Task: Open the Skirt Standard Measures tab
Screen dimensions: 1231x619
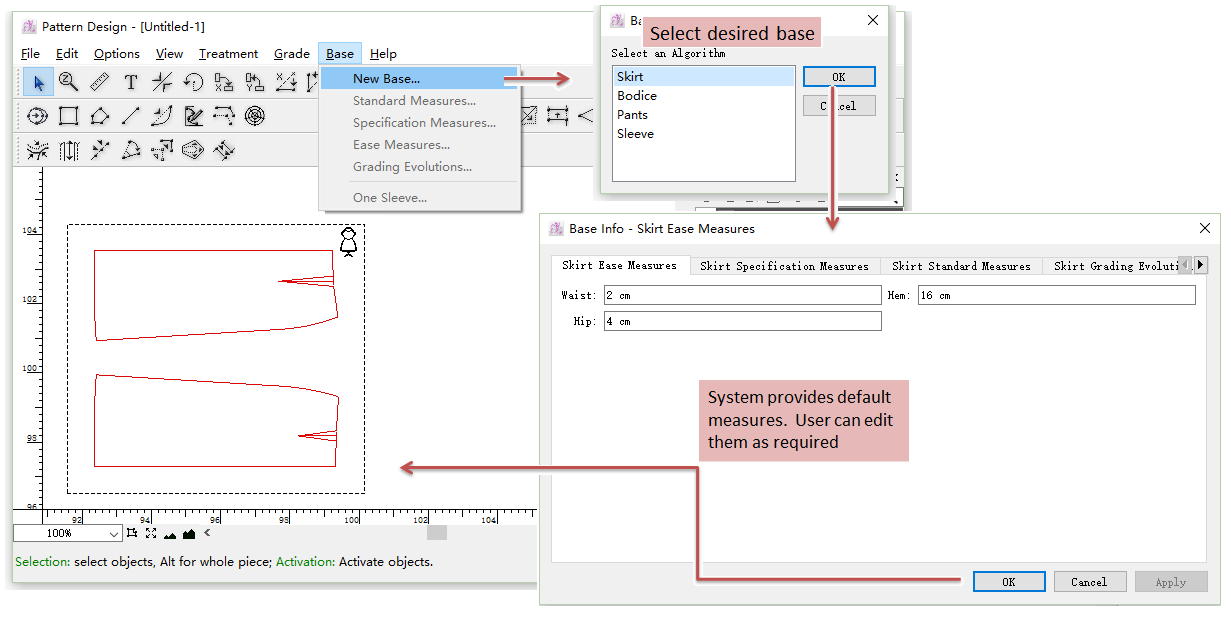Action: point(961,266)
